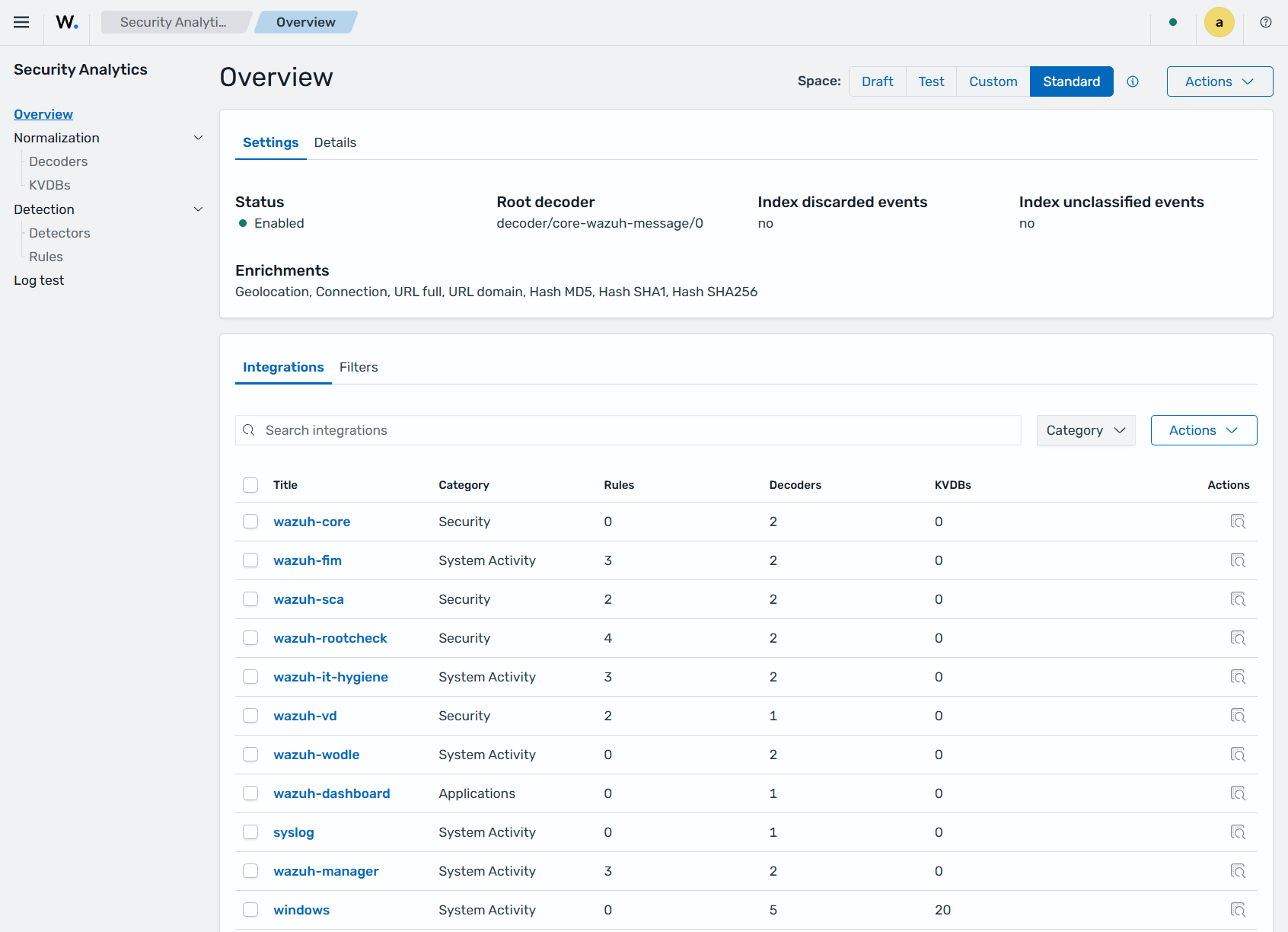Check the wazuh-fim row checkbox
This screenshot has width=1288, height=932.
(x=250, y=560)
